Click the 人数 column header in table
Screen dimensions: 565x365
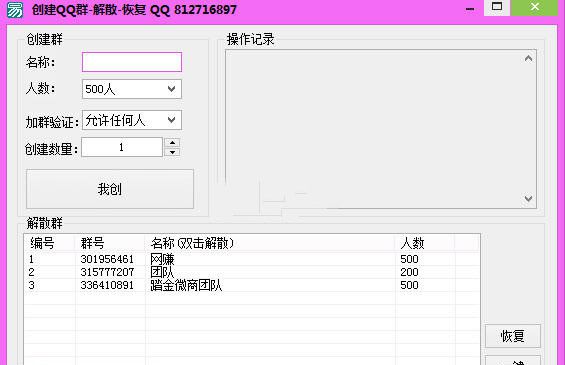[x=424, y=243]
